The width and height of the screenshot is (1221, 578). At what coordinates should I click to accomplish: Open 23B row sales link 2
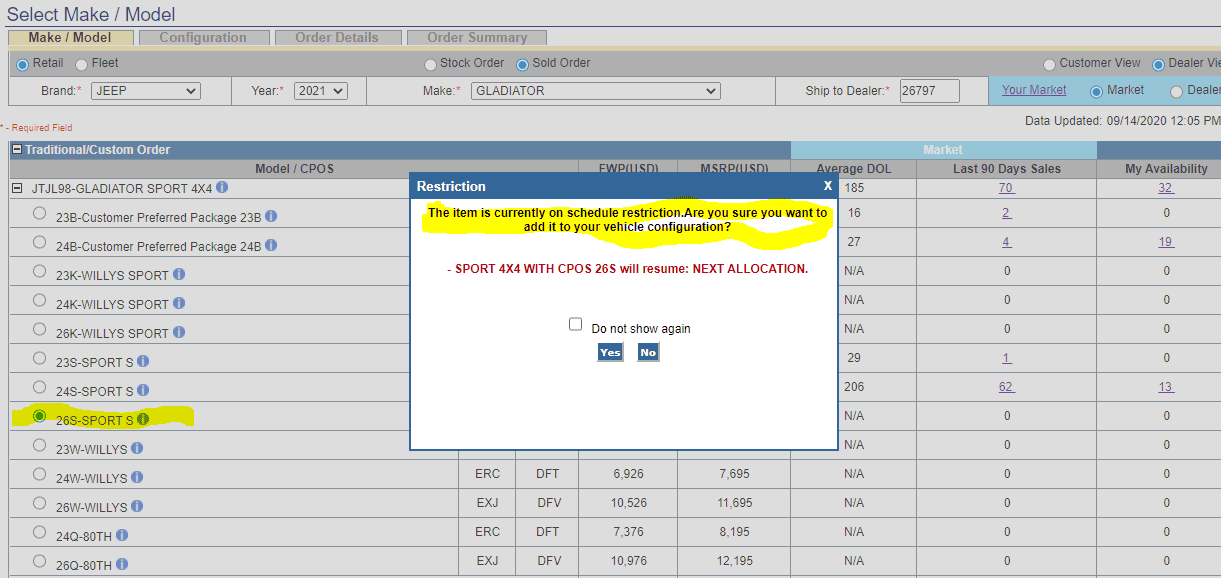coord(1006,213)
